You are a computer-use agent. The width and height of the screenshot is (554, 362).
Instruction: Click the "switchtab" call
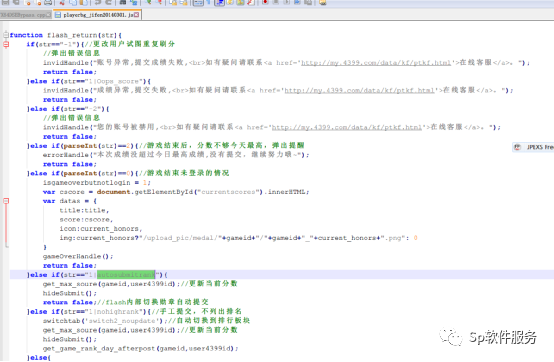(x=61, y=321)
